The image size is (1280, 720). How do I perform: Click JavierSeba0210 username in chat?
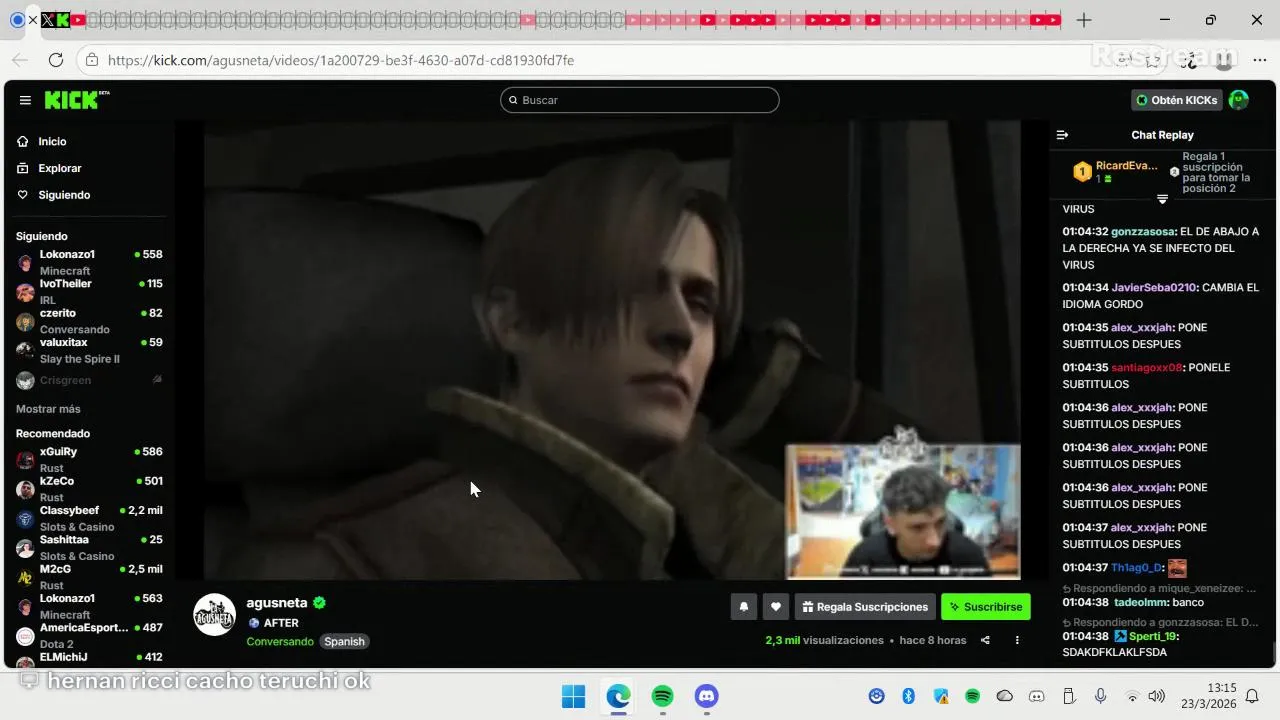(x=1153, y=288)
